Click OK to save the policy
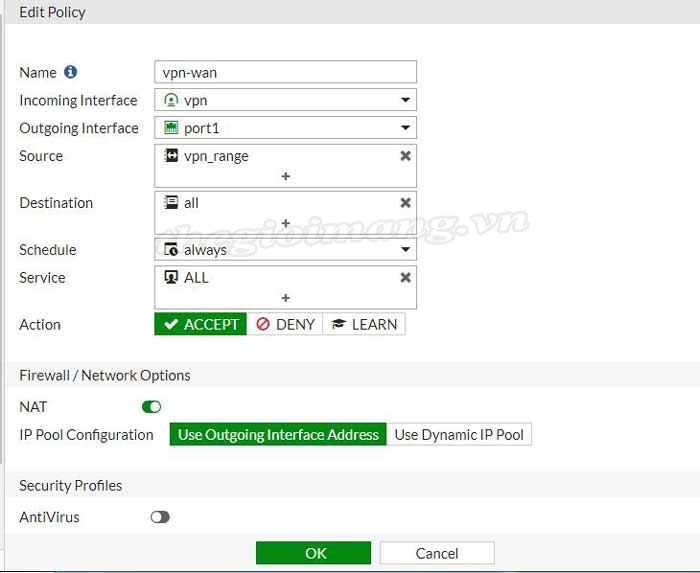 (x=313, y=553)
